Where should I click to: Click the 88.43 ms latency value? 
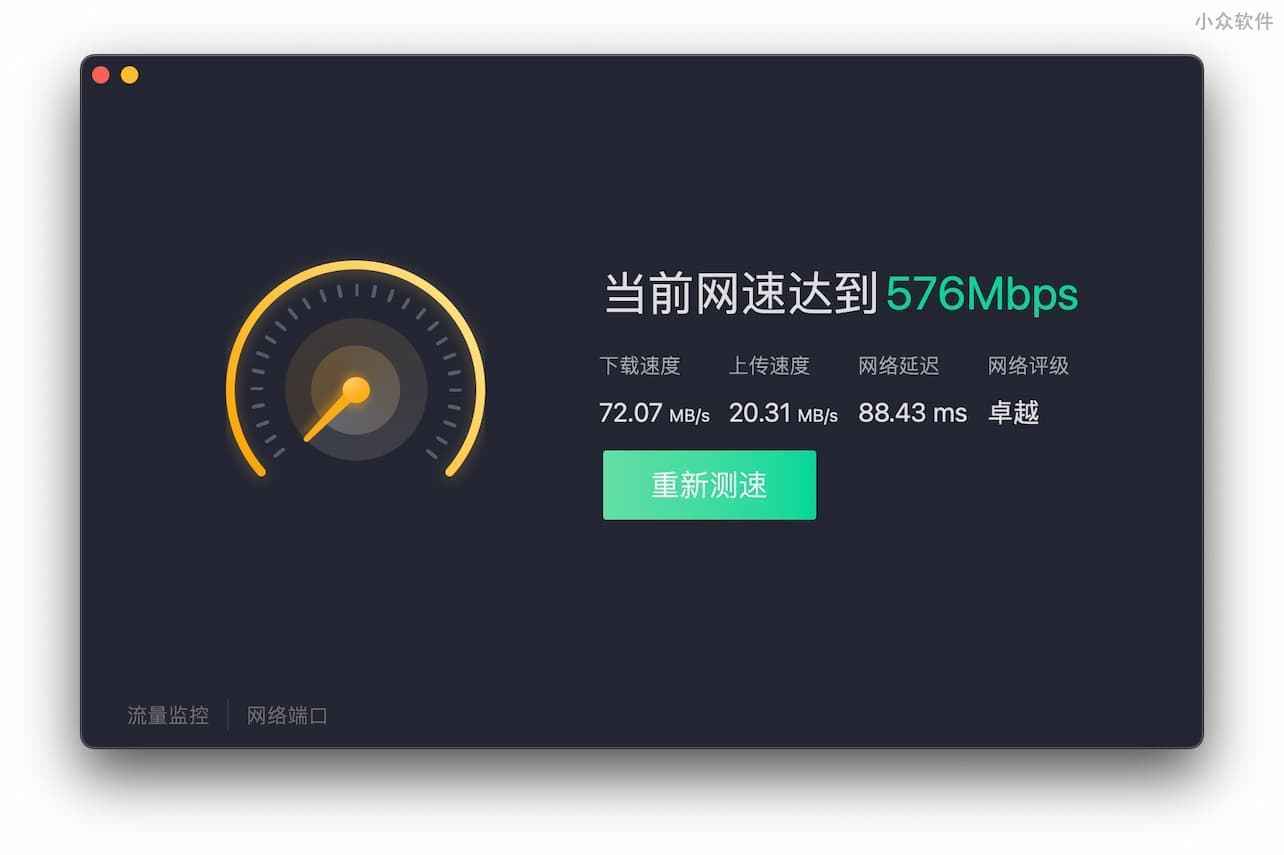pos(913,412)
